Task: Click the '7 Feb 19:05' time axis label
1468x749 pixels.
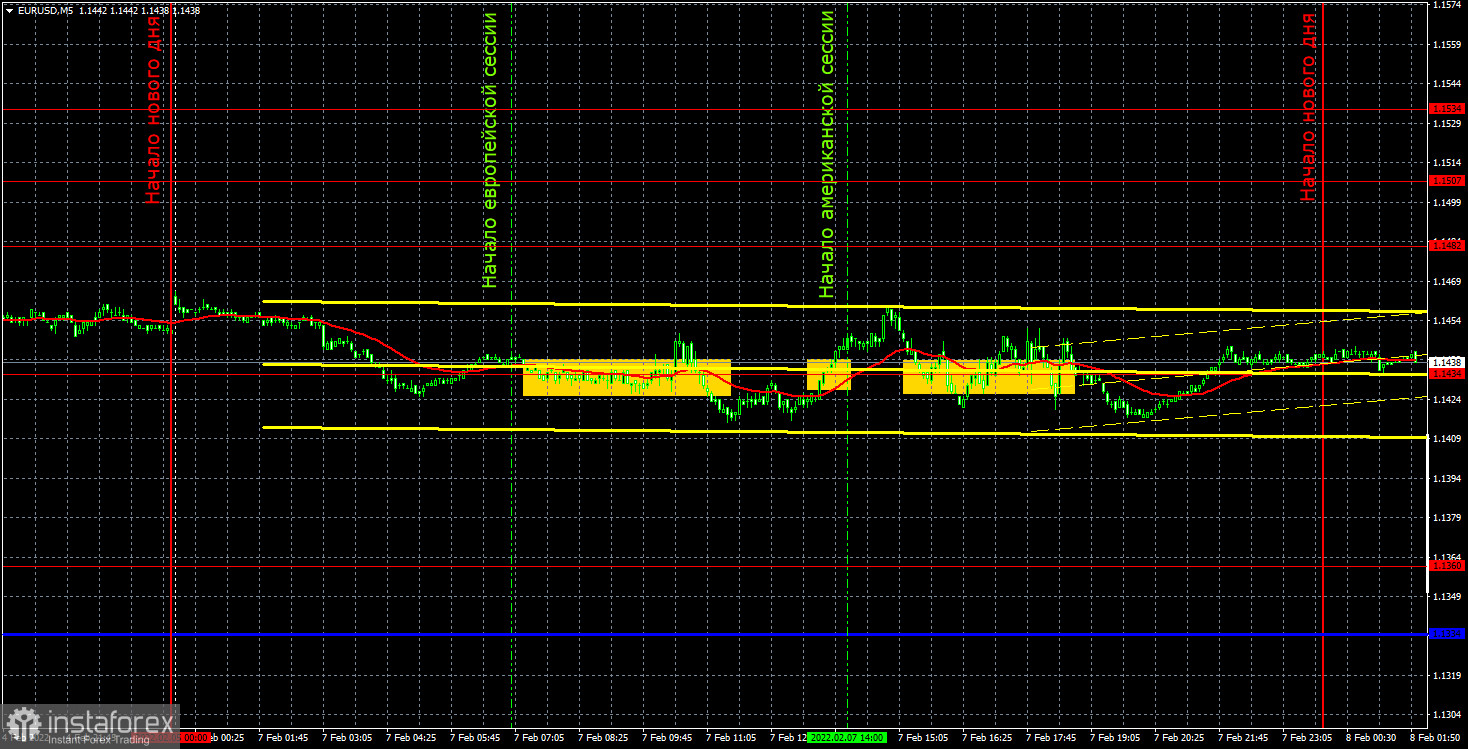Action: point(1115,737)
